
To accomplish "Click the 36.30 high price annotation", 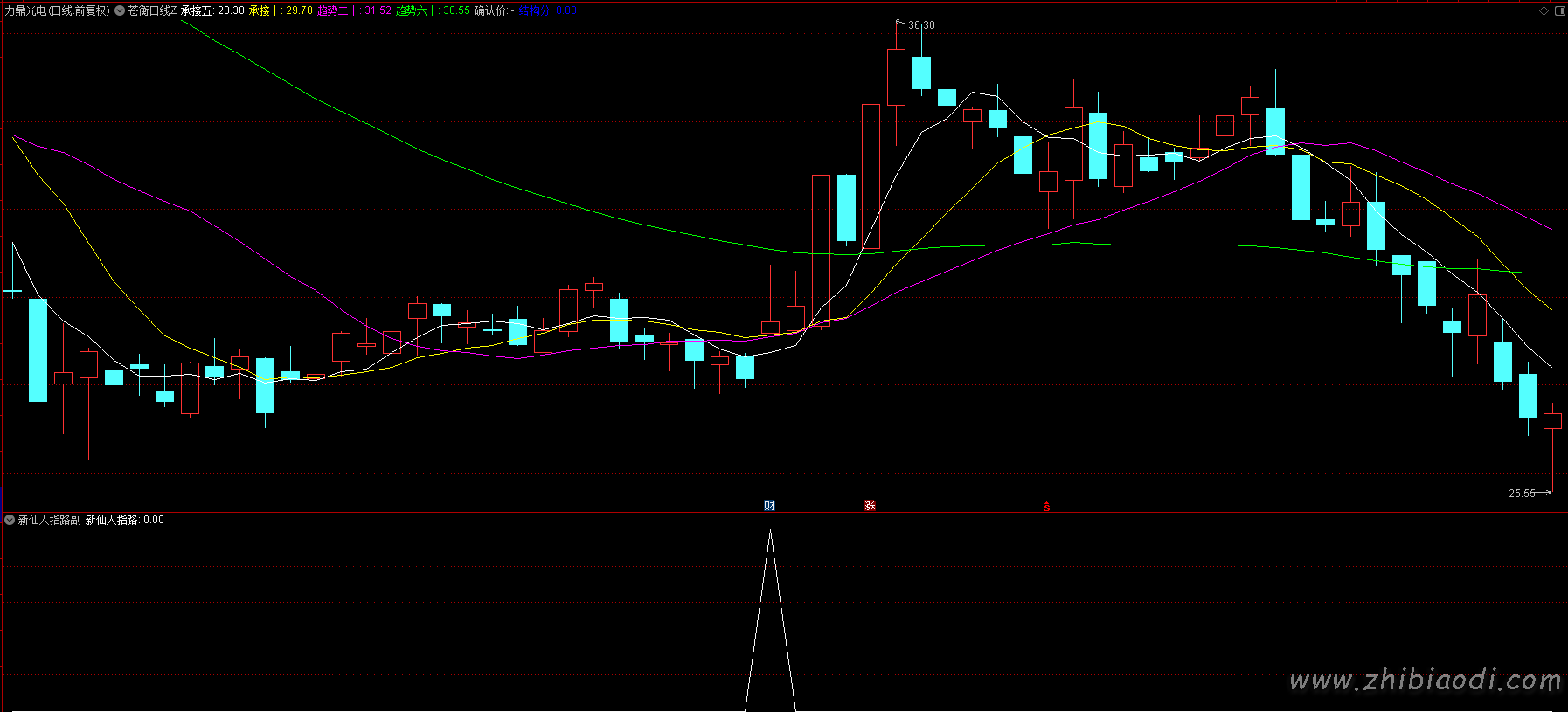I will 921,25.
